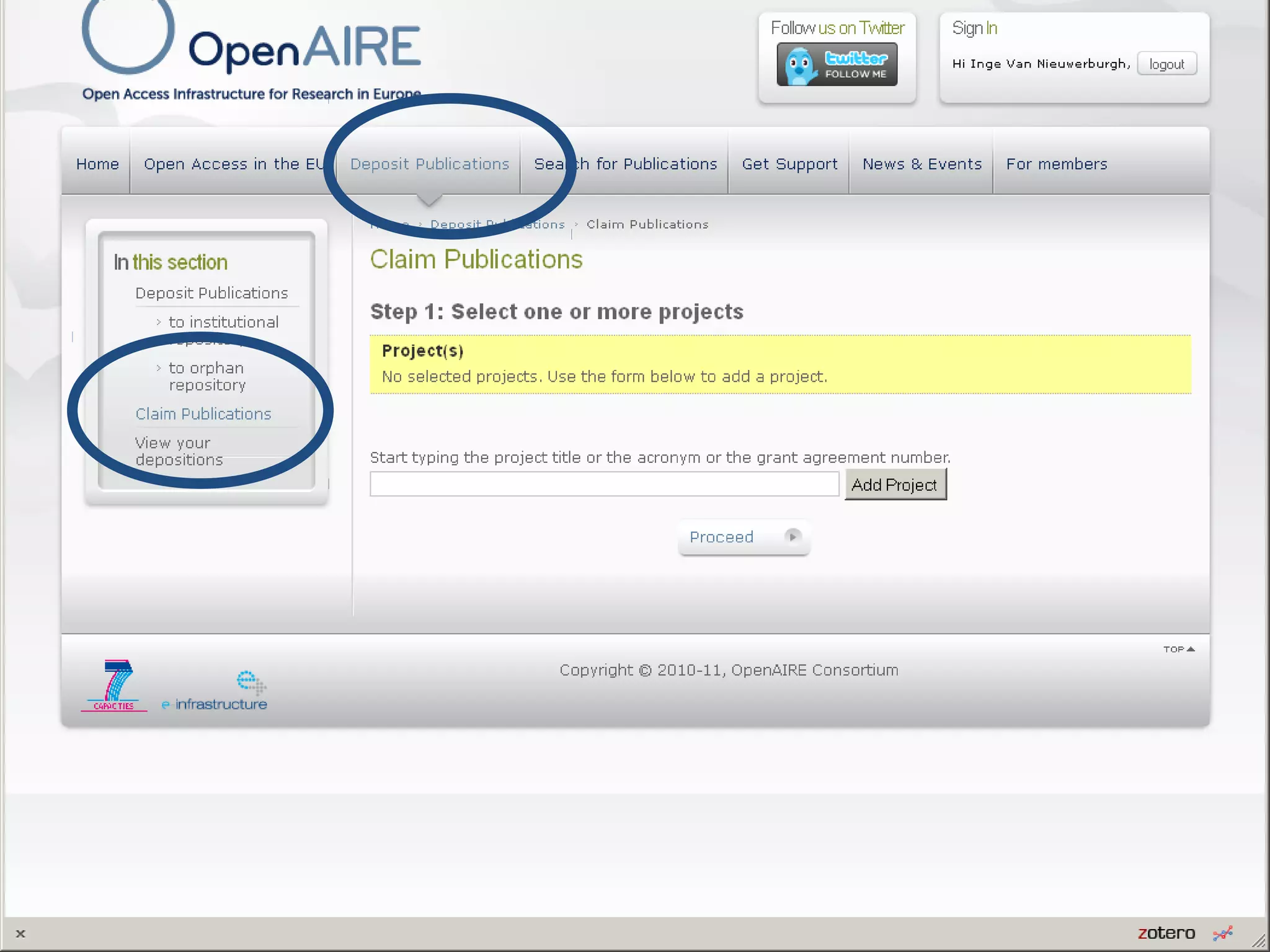Viewport: 1270px width, 952px height.
Task: Select the Deposit Publications nav tab
Action: tap(429, 164)
